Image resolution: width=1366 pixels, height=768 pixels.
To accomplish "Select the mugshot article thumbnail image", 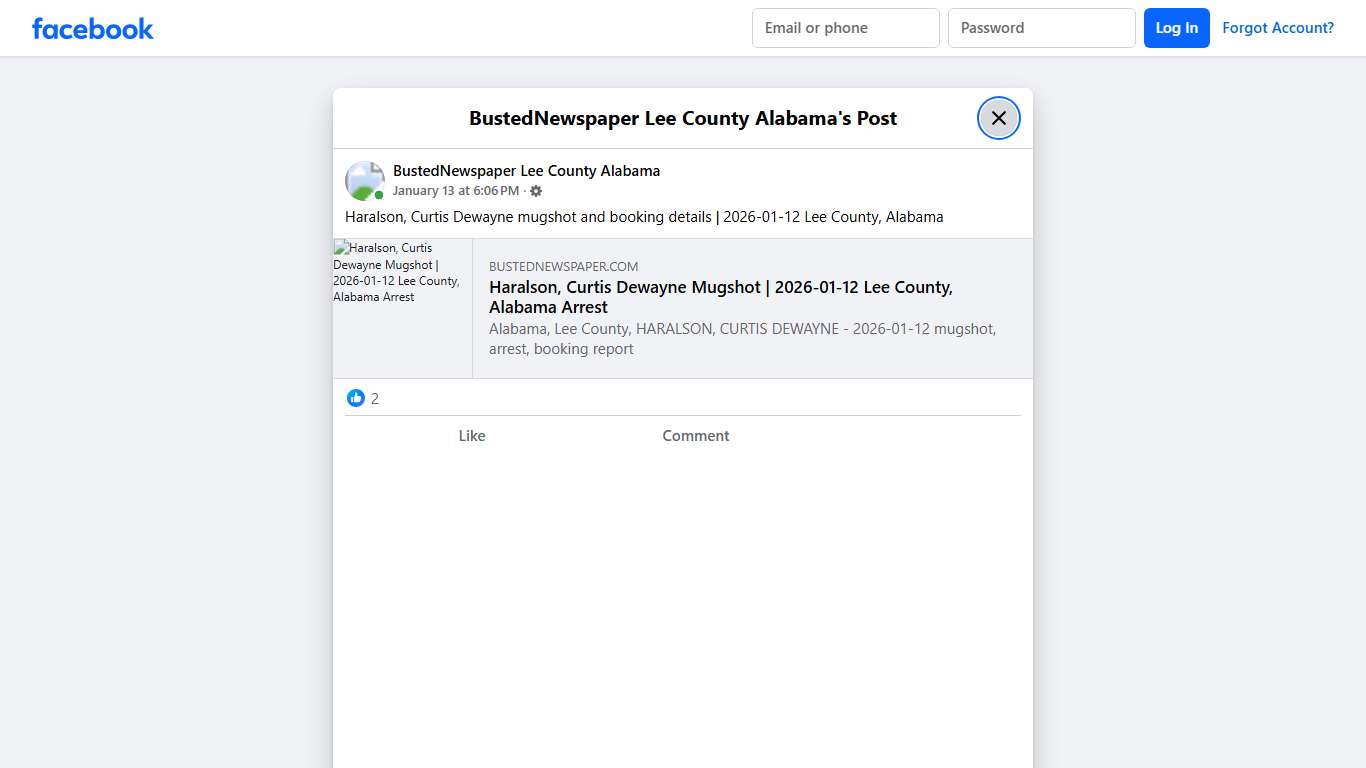I will pyautogui.click(x=401, y=307).
